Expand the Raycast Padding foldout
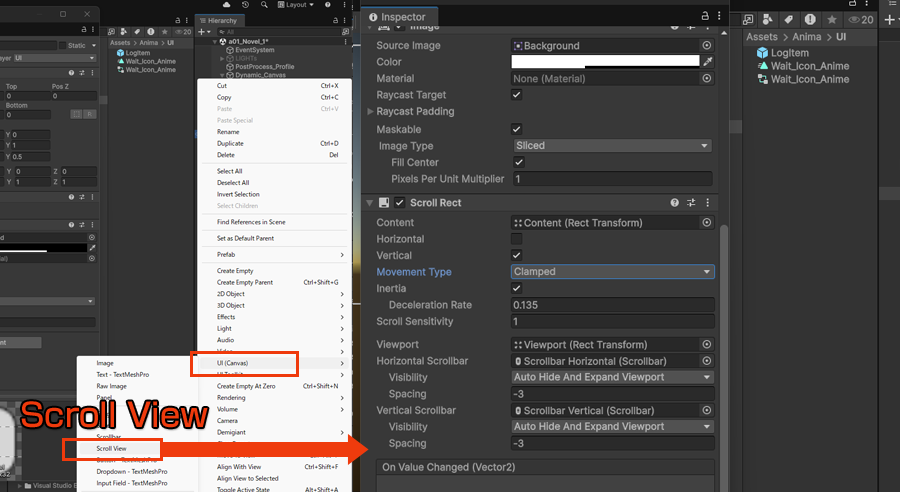The image size is (900, 492). tap(371, 112)
